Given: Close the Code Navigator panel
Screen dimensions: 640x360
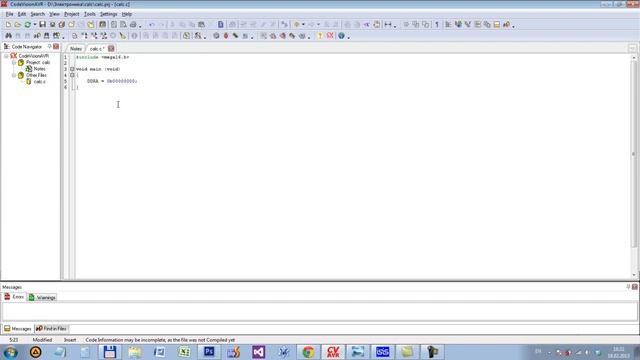Looking at the screenshot, I should point(56,47).
